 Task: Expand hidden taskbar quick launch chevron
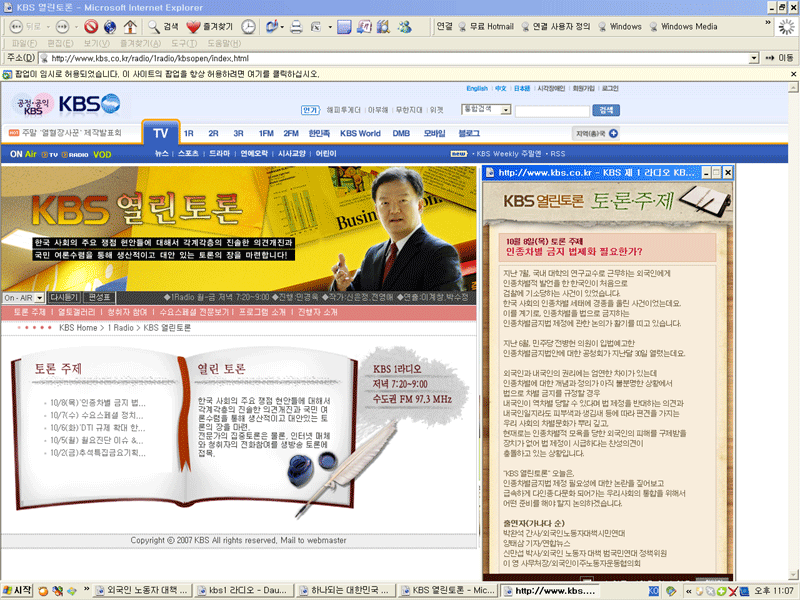coord(86,589)
